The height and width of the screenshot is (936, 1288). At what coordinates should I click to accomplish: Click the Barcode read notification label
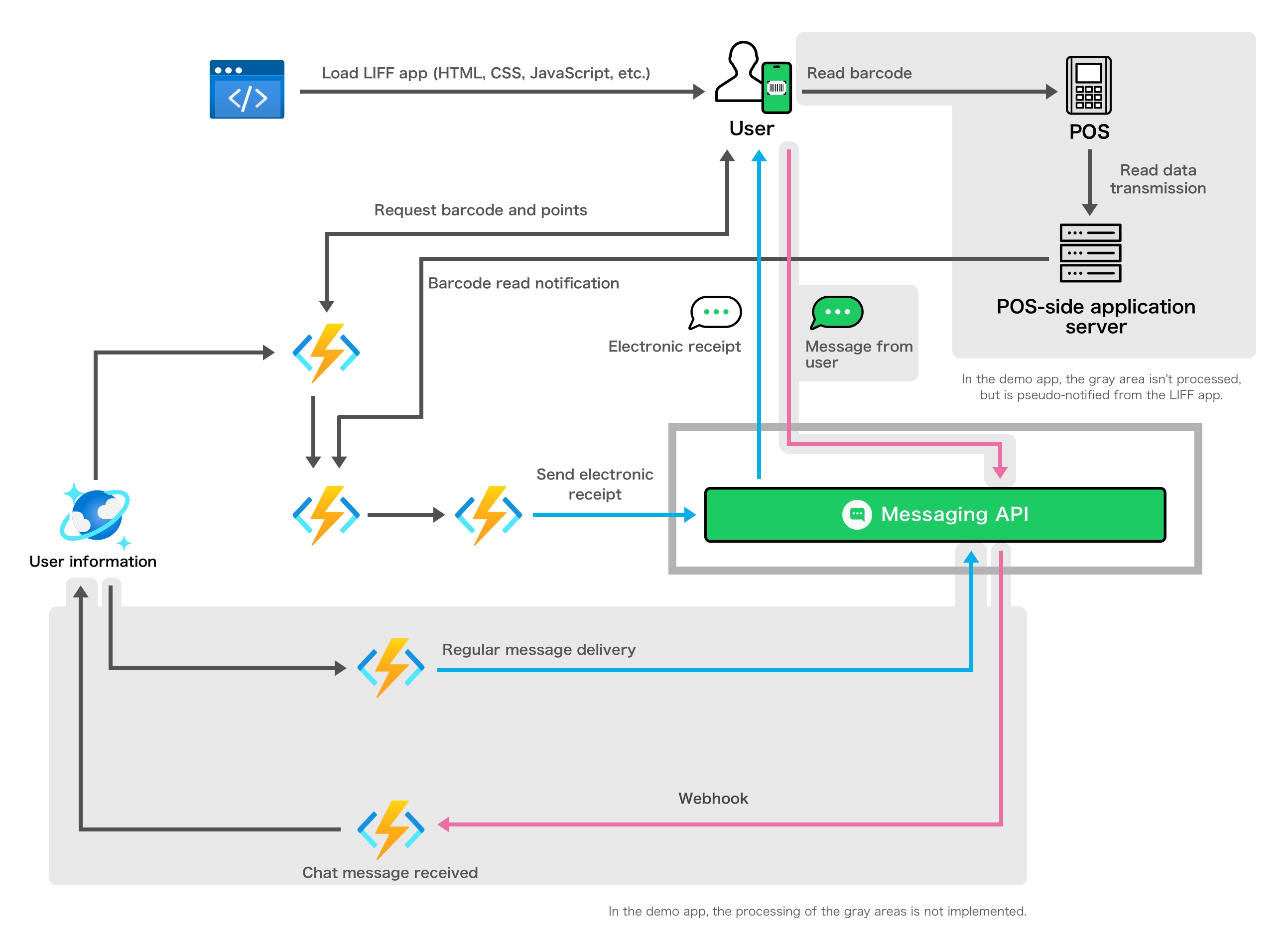coord(523,283)
